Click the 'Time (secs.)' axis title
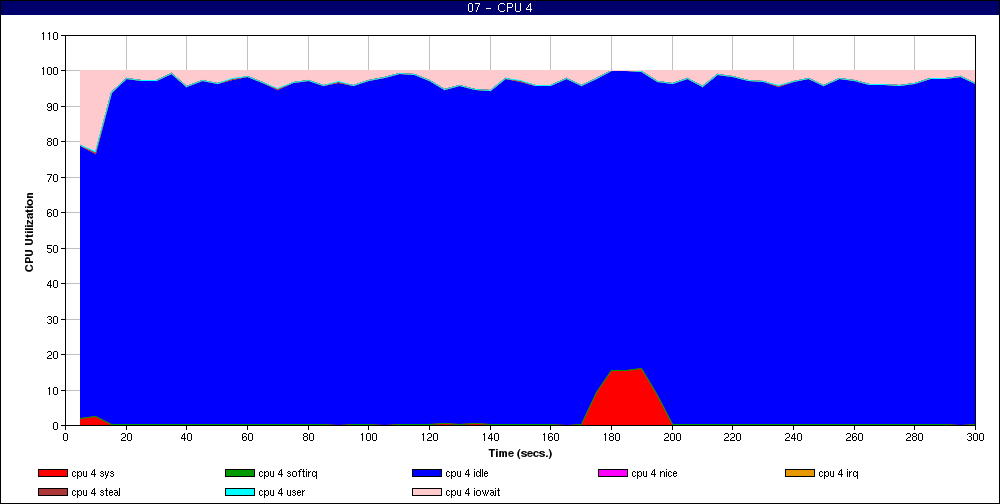The image size is (1000, 504). pyautogui.click(x=520, y=453)
